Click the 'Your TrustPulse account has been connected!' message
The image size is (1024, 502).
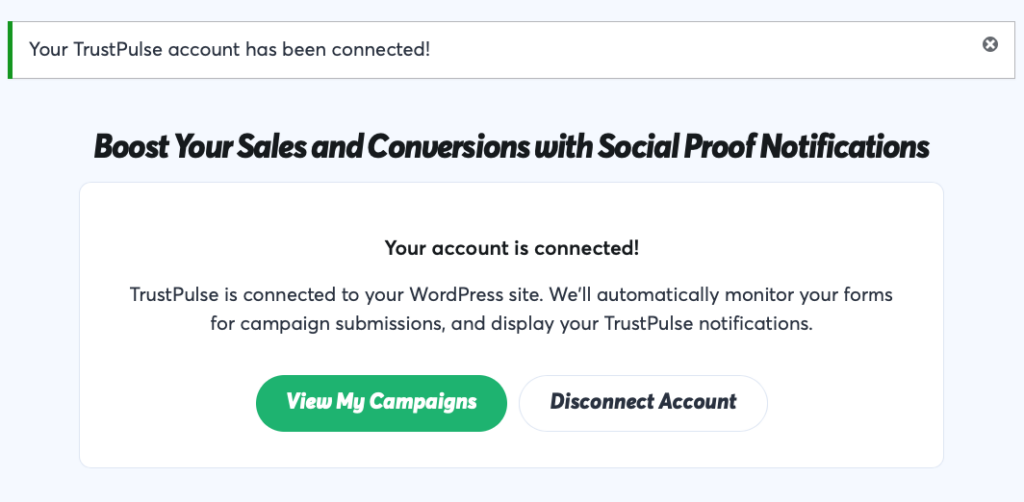(230, 49)
